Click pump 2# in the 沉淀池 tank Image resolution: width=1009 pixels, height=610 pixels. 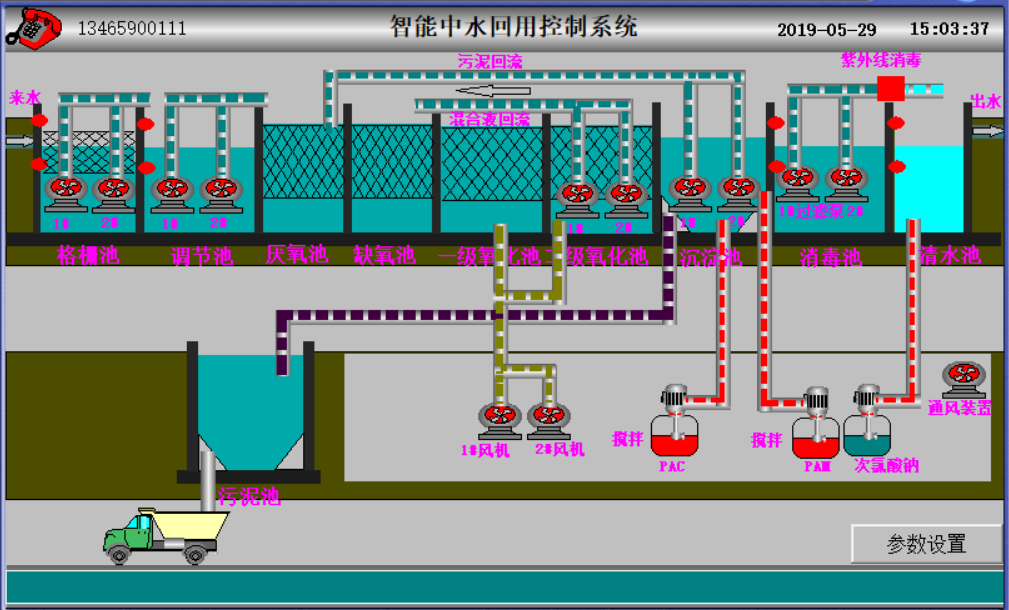click(x=739, y=190)
